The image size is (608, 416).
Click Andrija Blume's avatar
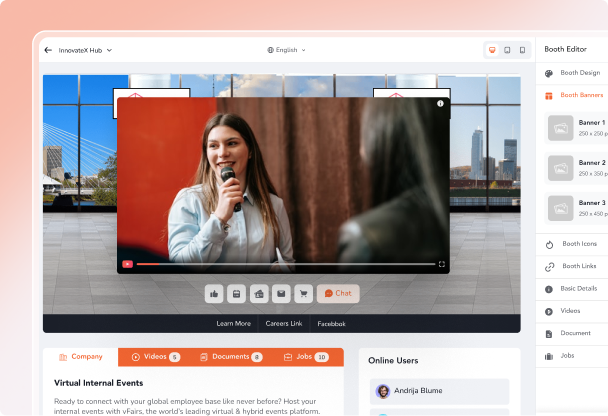(383, 391)
